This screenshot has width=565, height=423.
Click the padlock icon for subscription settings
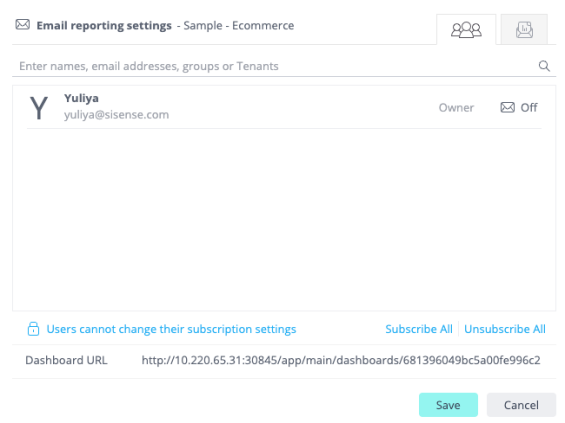[x=34, y=329]
